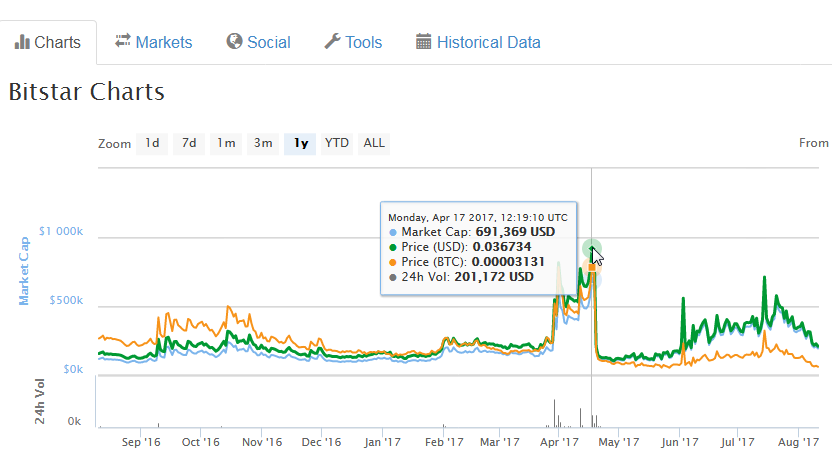This screenshot has width=832, height=465.
Task: Show ALL time chart range
Action: 374,143
